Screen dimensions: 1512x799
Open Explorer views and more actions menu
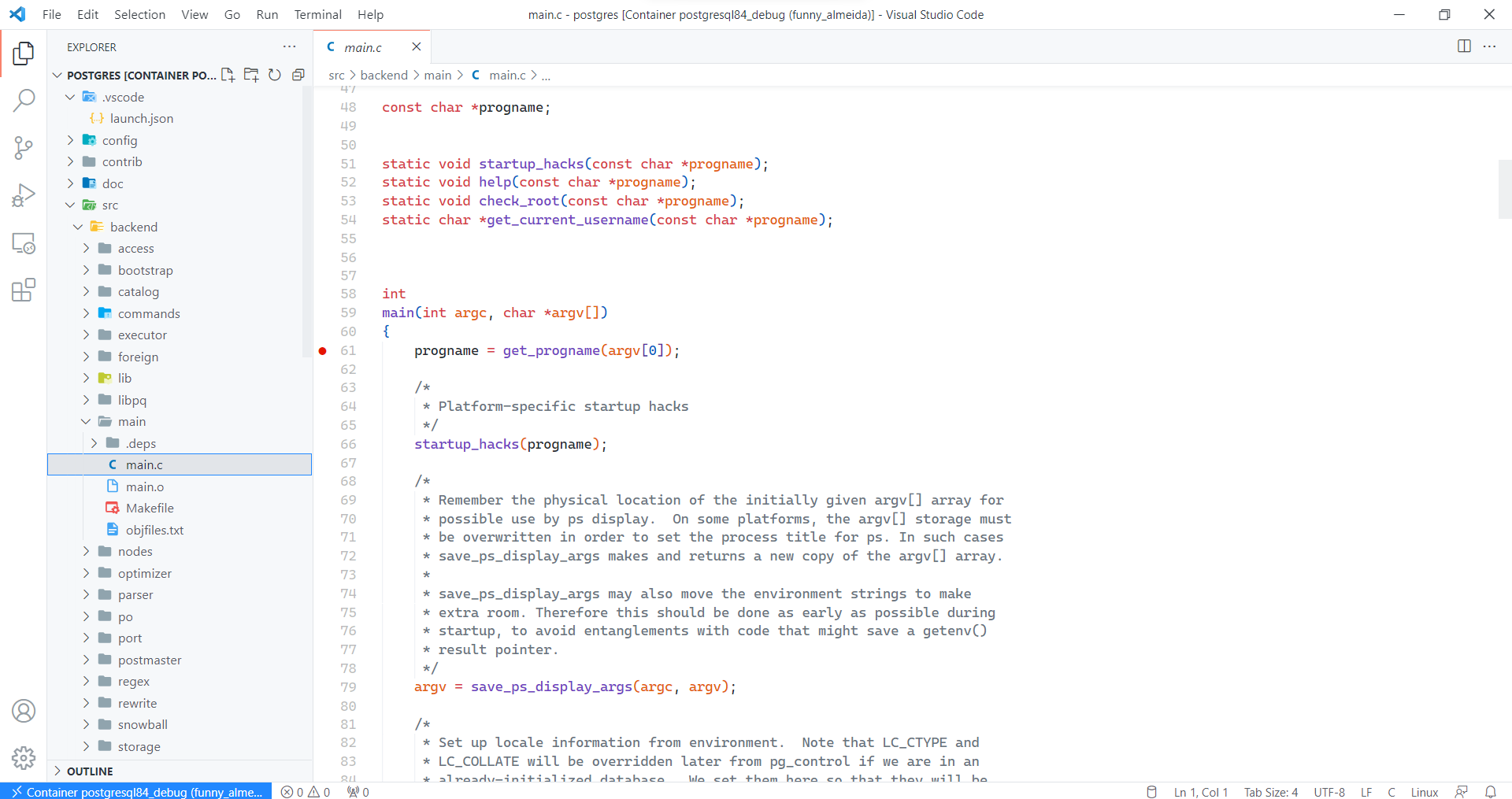[290, 47]
